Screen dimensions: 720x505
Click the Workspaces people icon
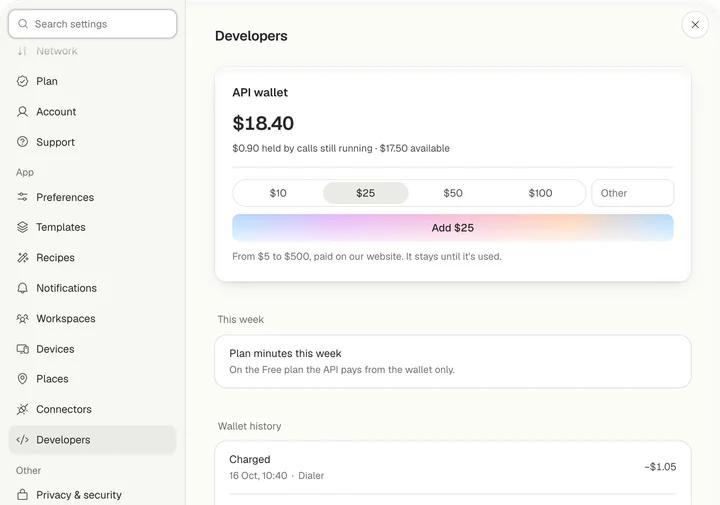pos(22,318)
